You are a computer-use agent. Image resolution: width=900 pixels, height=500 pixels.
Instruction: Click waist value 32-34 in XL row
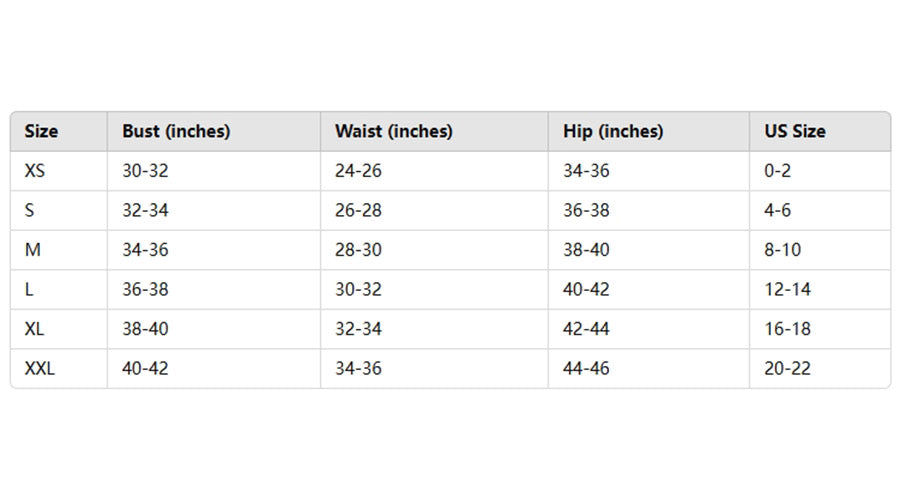pyautogui.click(x=358, y=329)
